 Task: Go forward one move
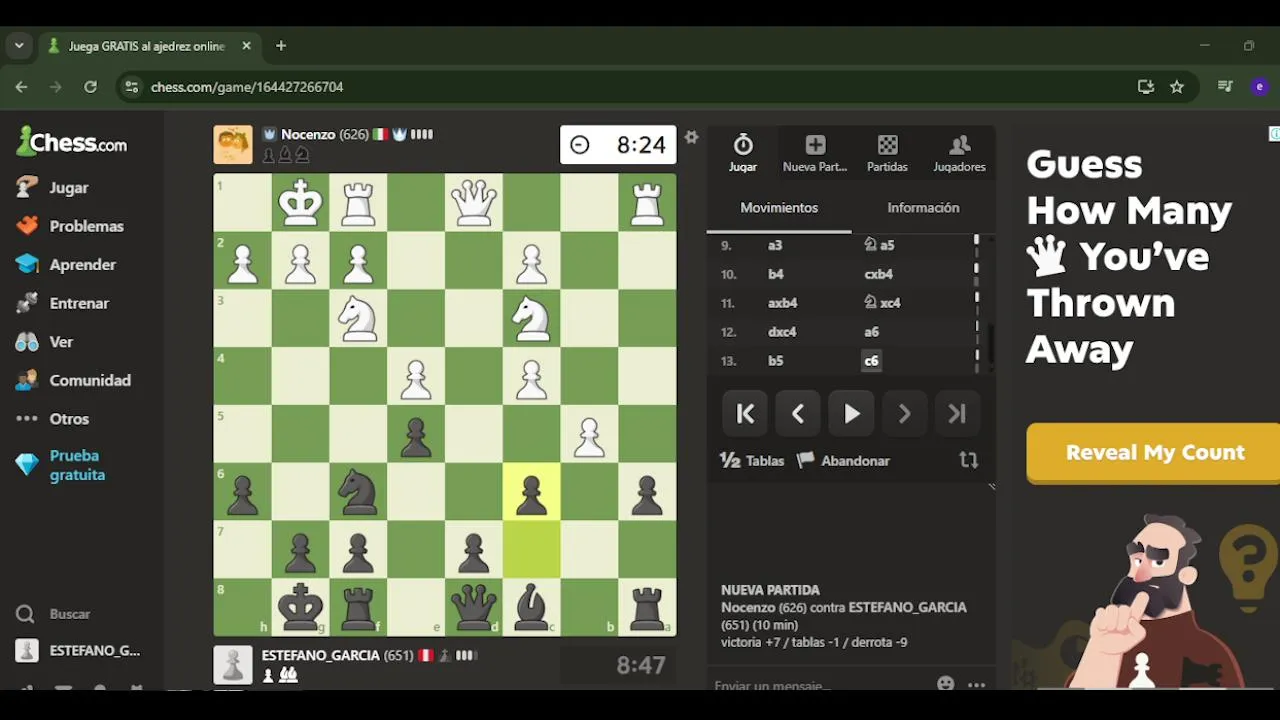[904, 414]
